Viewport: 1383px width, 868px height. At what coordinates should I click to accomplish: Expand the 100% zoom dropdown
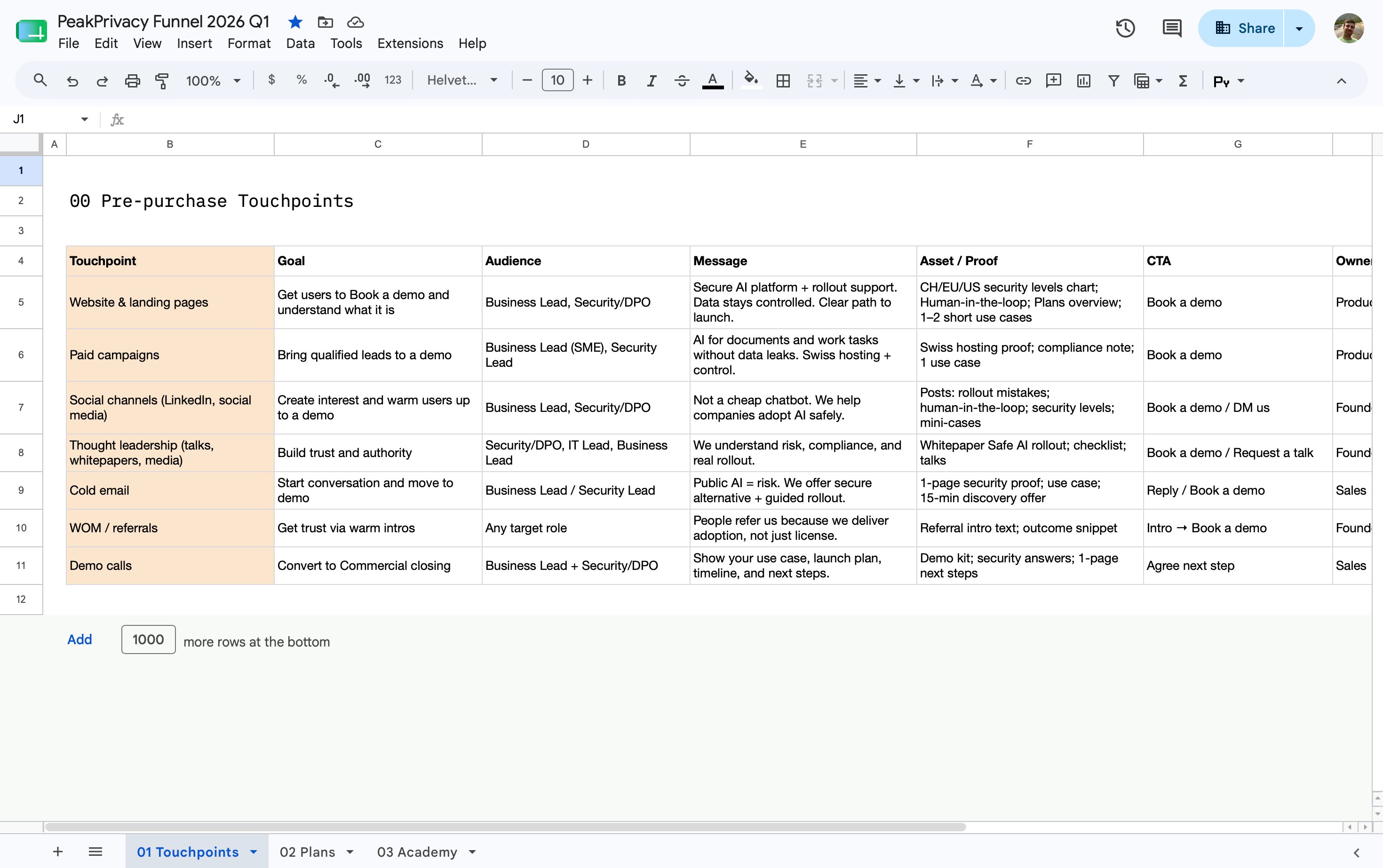(213, 81)
